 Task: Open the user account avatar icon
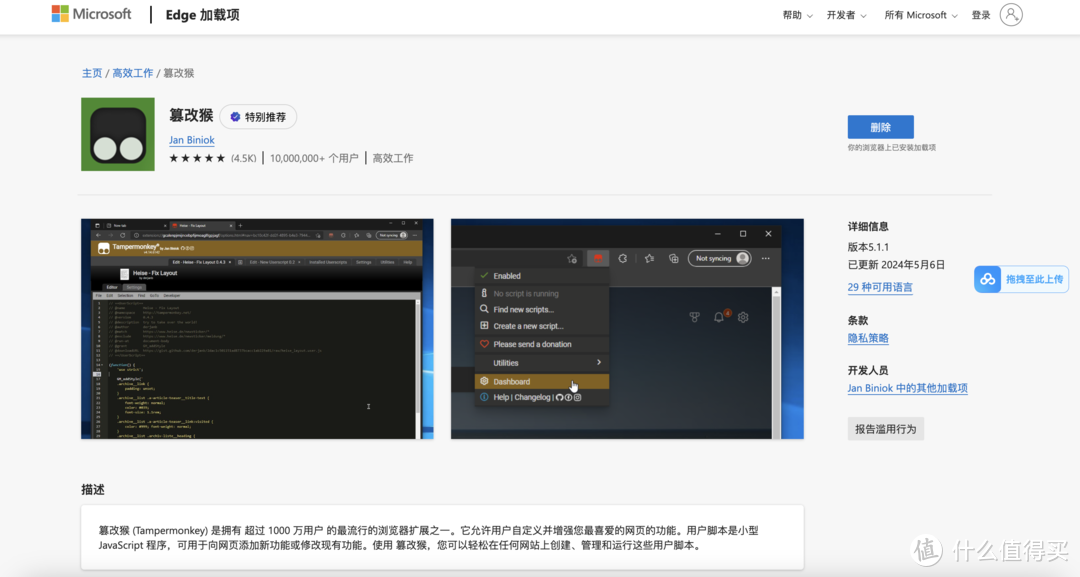coord(1011,14)
